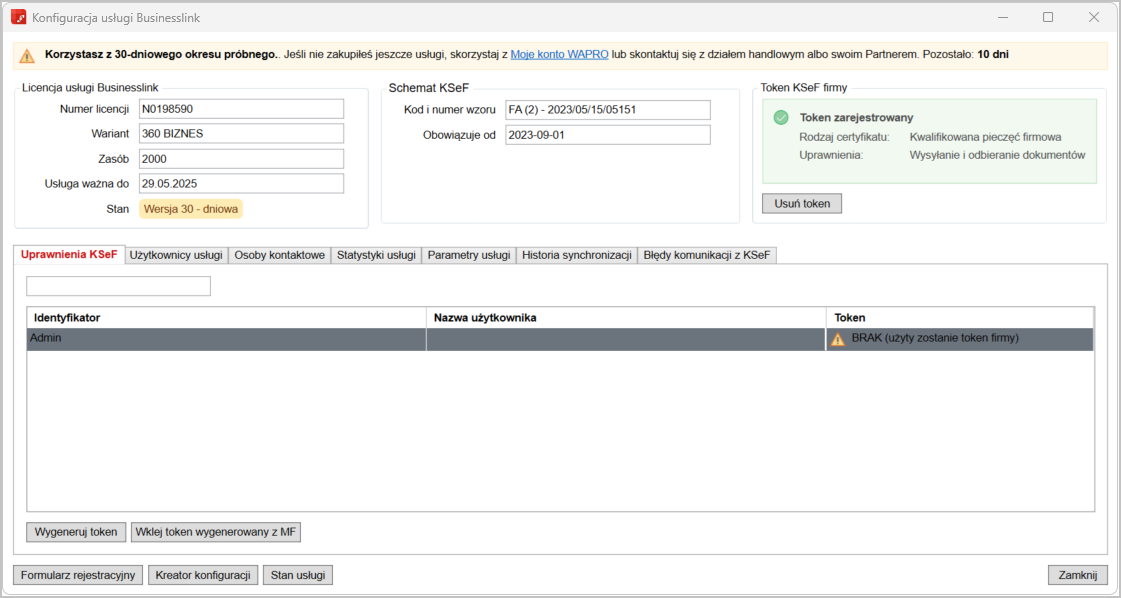Click the Zamknij button
This screenshot has width=1121, height=598.
(x=1078, y=575)
